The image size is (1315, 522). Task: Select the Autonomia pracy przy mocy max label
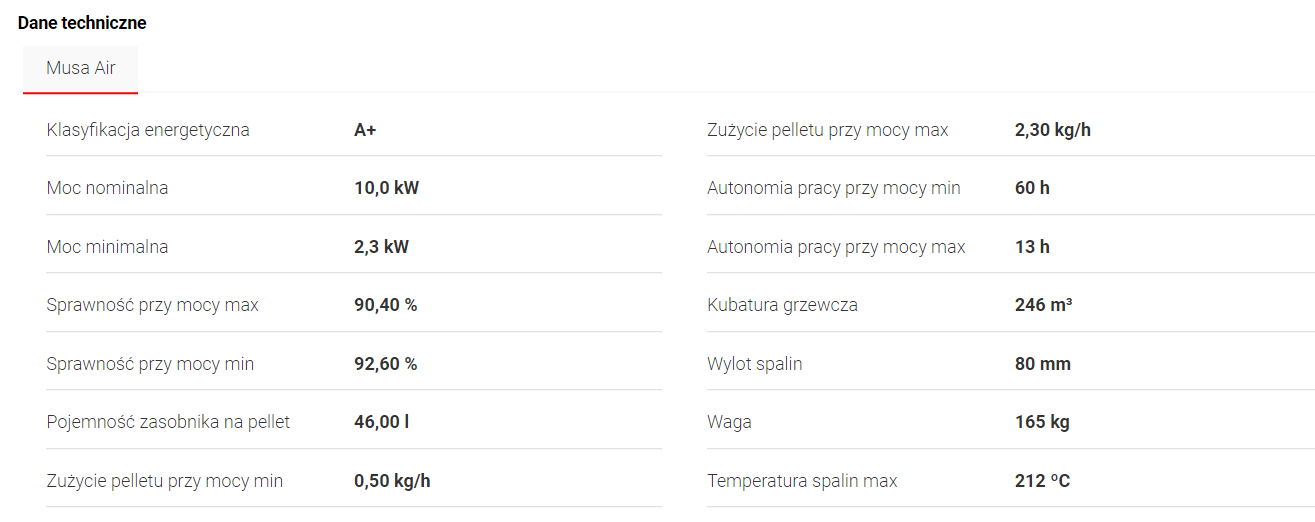[x=836, y=247]
